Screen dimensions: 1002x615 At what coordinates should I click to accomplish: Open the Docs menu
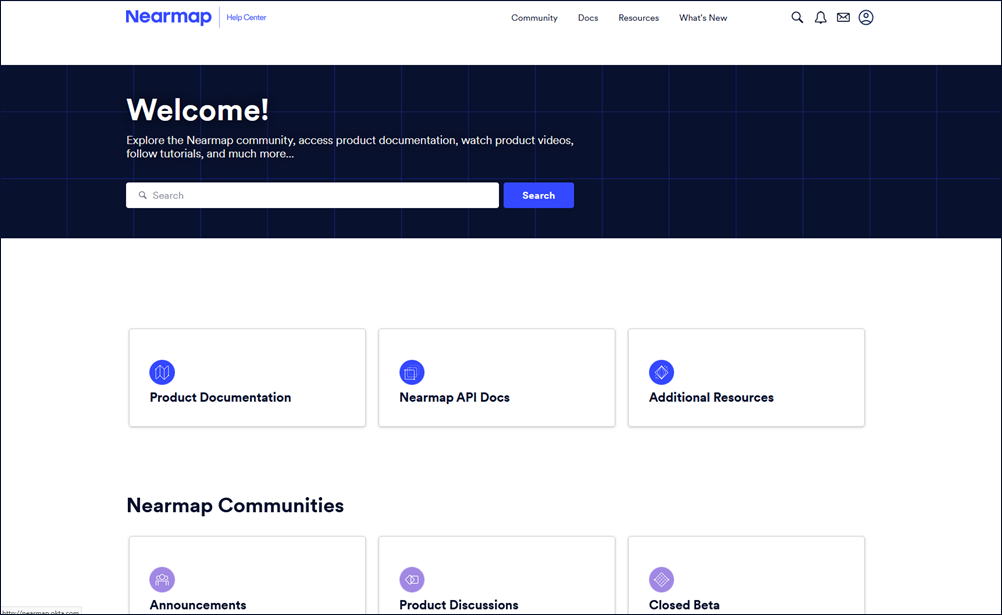[588, 18]
